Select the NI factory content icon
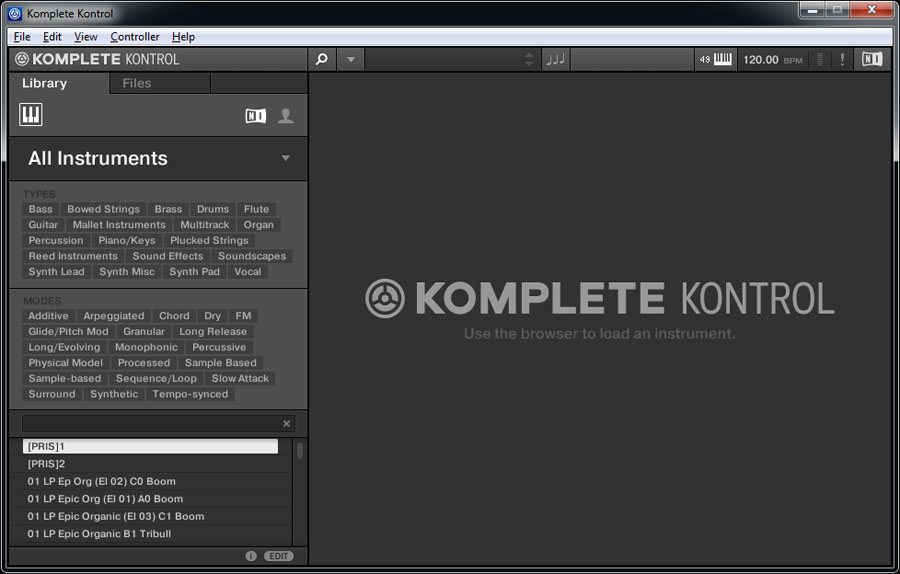Image resolution: width=900 pixels, height=574 pixels. [x=256, y=116]
